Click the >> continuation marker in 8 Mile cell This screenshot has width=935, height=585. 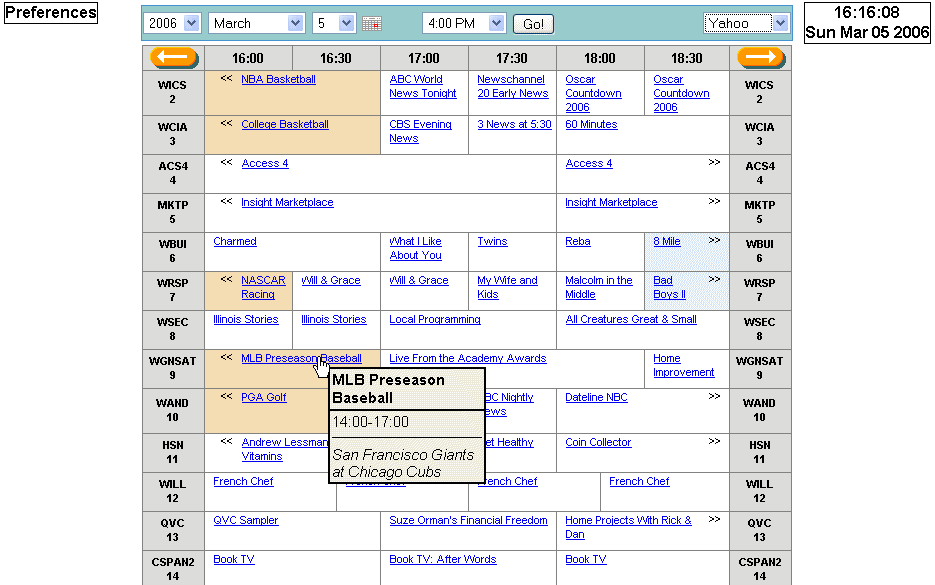tap(714, 240)
